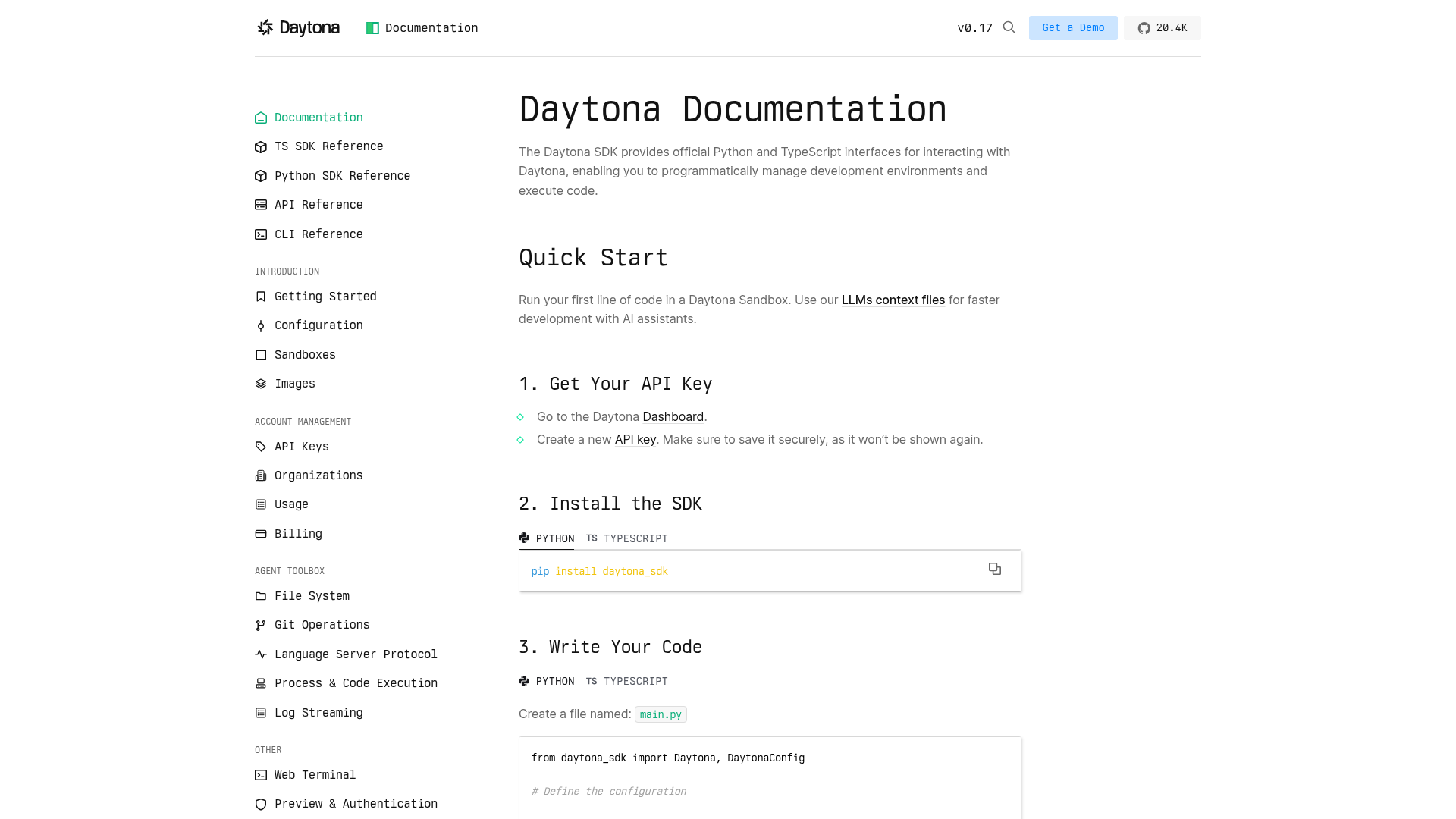Copy the pip install command
This screenshot has width=1456, height=819.
(995, 569)
